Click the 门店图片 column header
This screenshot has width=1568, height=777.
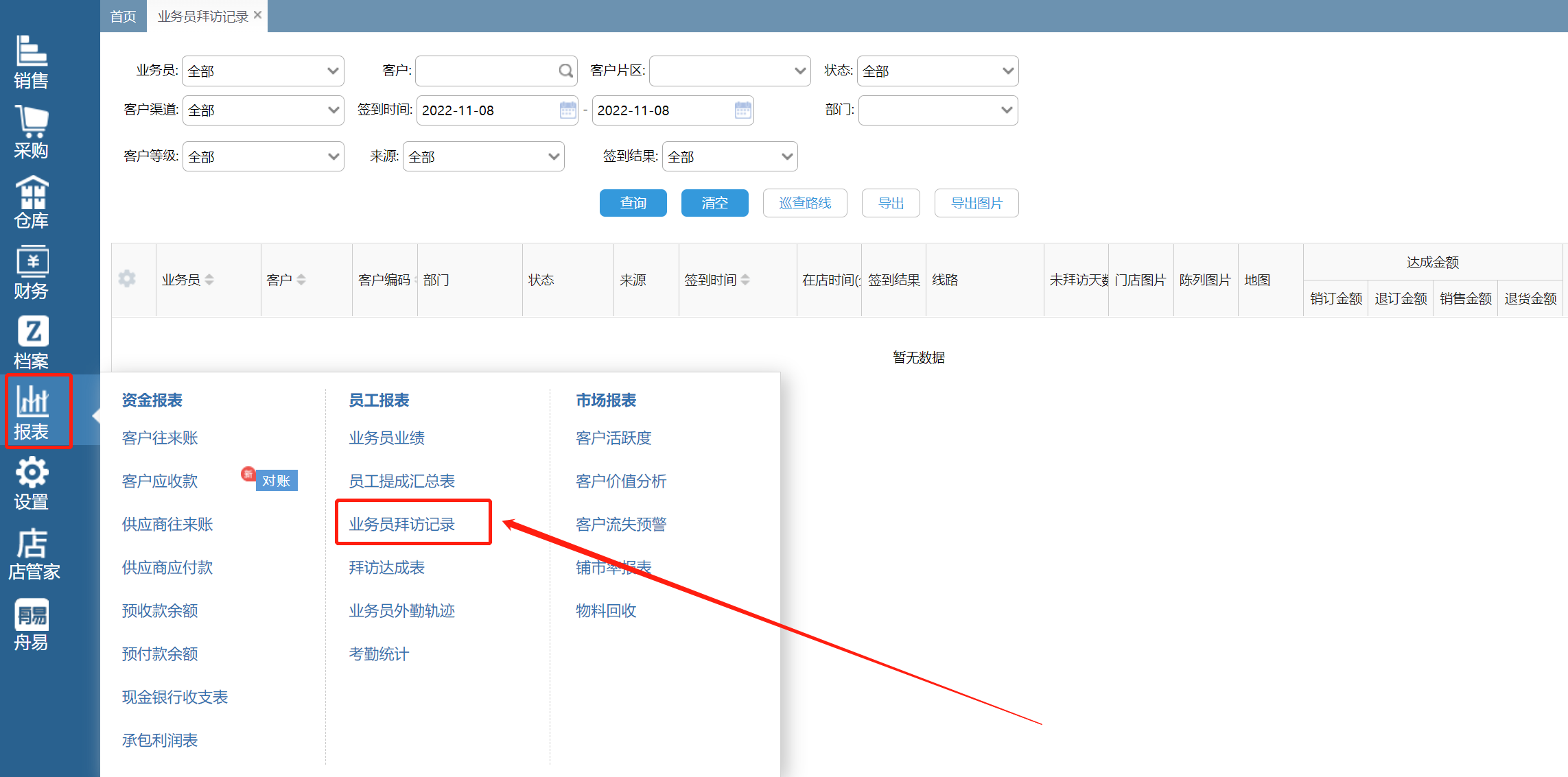[x=1140, y=280]
